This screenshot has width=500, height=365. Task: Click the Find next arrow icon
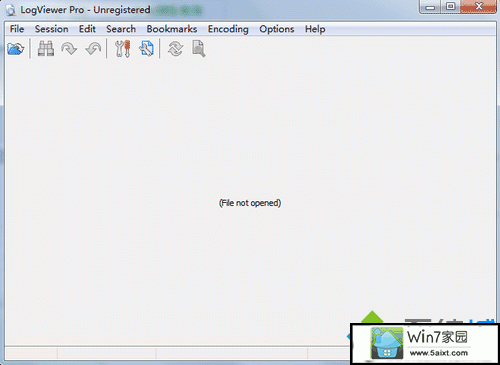point(69,49)
